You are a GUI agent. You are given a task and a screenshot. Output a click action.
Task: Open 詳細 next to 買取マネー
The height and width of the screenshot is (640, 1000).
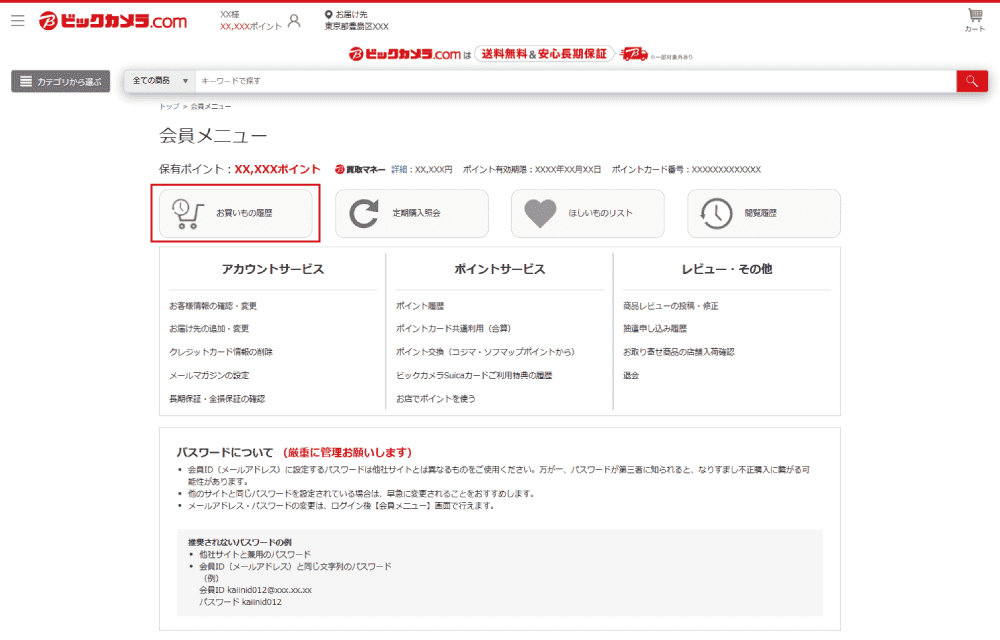(x=397, y=169)
